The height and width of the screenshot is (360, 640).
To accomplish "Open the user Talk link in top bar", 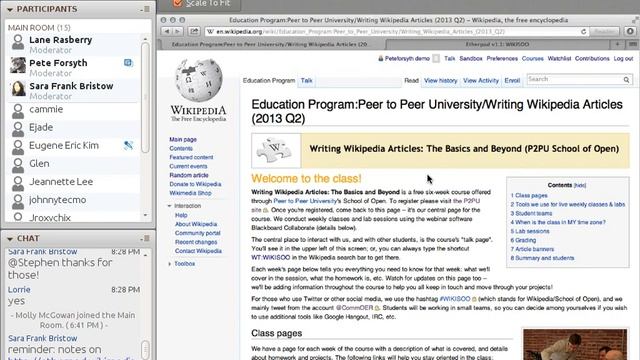I will [x=449, y=59].
